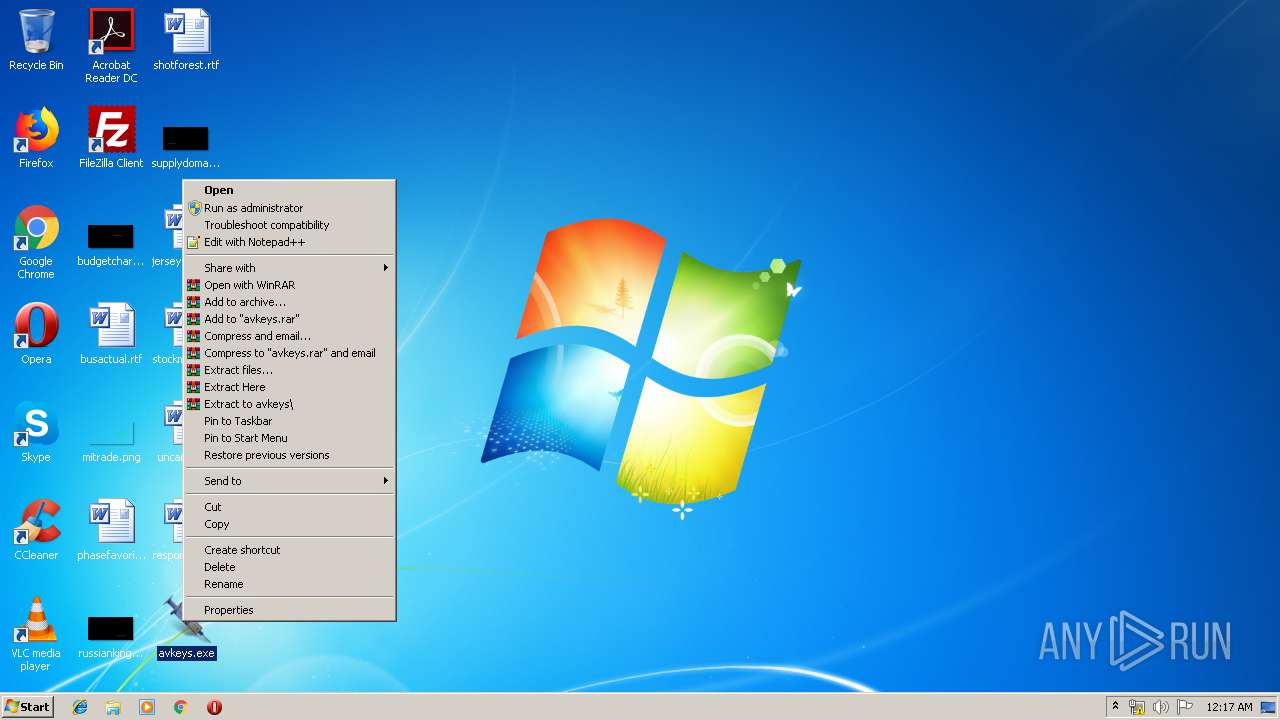Show hidden tray icons arrow

tap(1115, 707)
